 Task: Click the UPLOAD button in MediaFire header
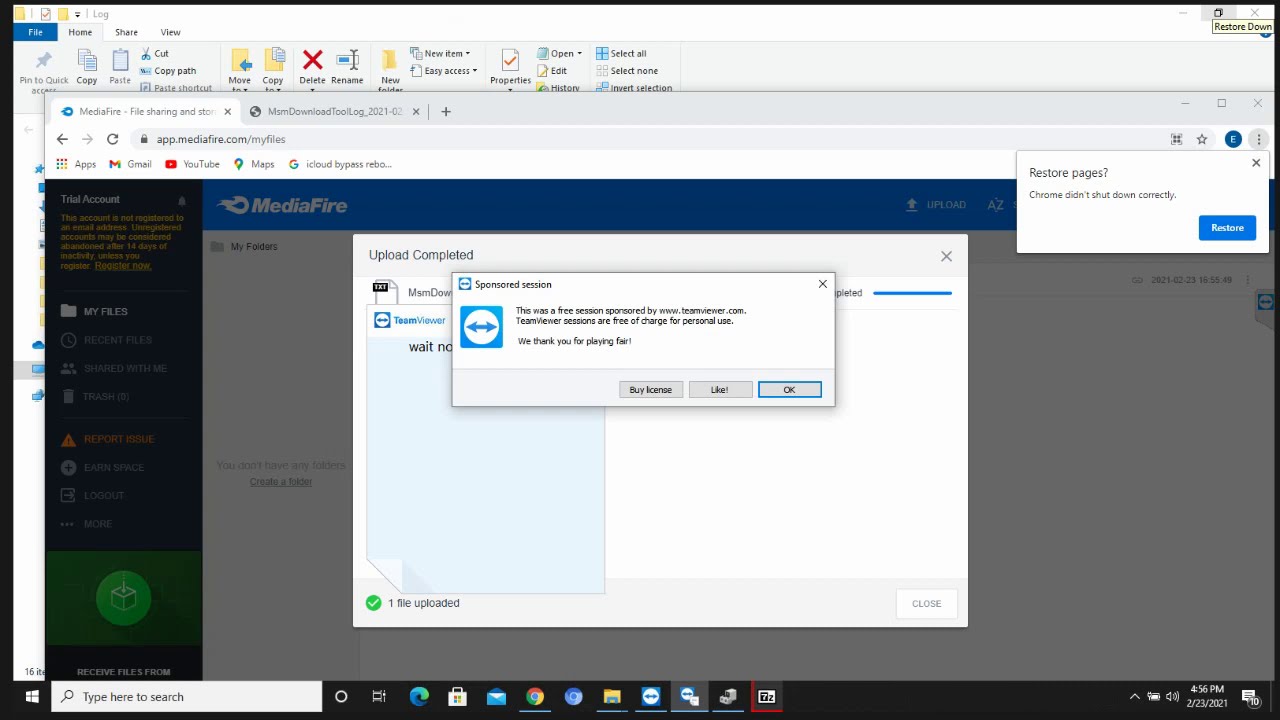[x=936, y=205]
